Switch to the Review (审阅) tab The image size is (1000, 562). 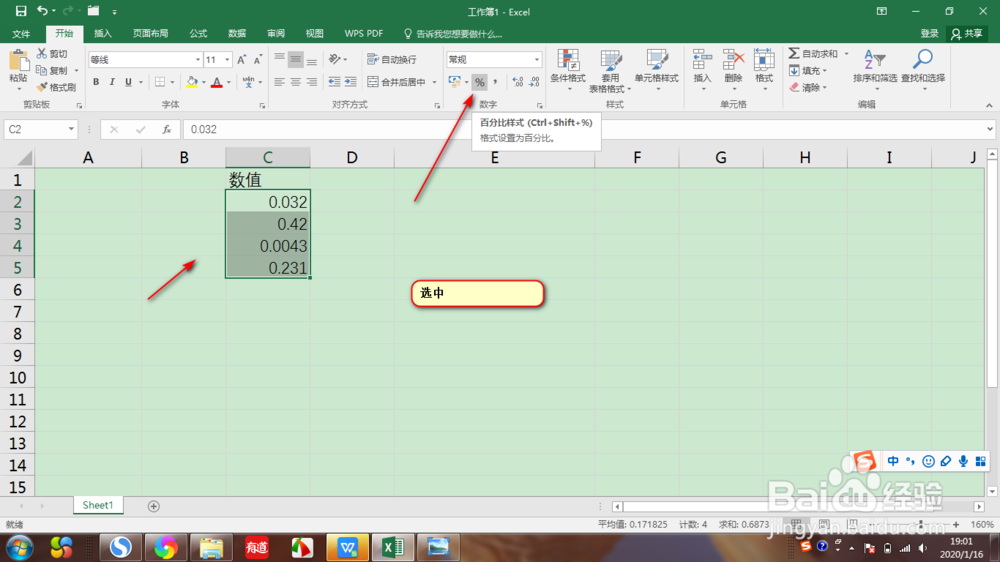[x=276, y=33]
